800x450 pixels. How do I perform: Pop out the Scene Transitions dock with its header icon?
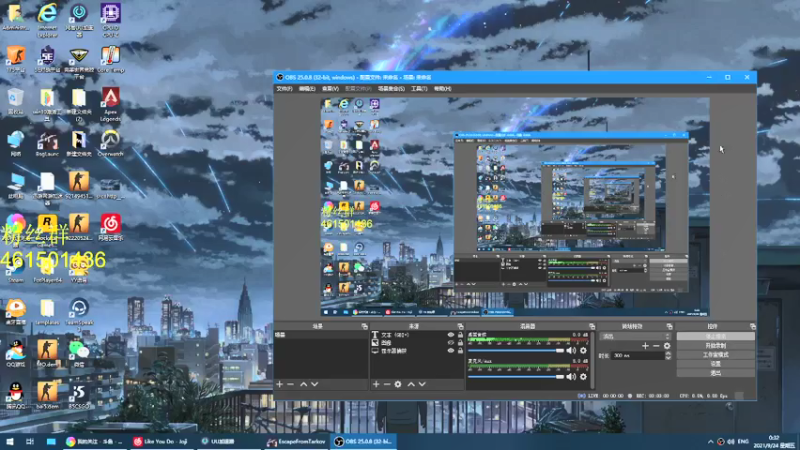pyautogui.click(x=669, y=326)
